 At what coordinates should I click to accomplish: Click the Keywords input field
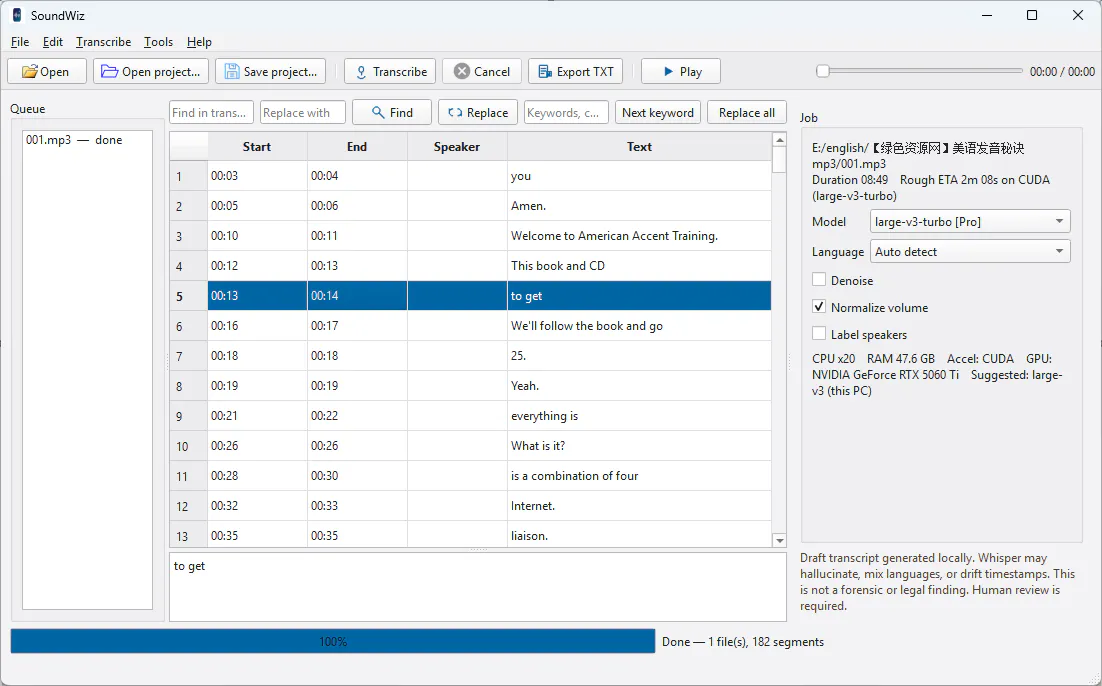coord(566,112)
